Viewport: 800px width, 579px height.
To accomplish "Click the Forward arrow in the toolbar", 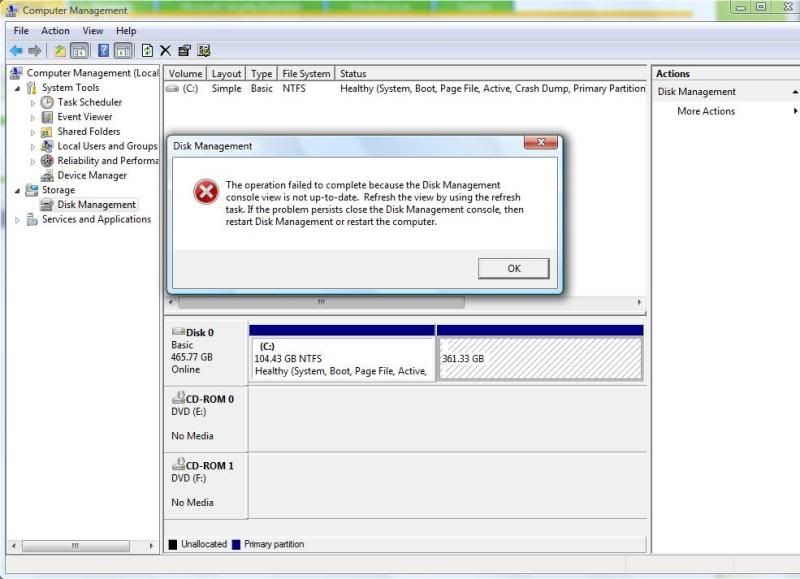I will 35,51.
